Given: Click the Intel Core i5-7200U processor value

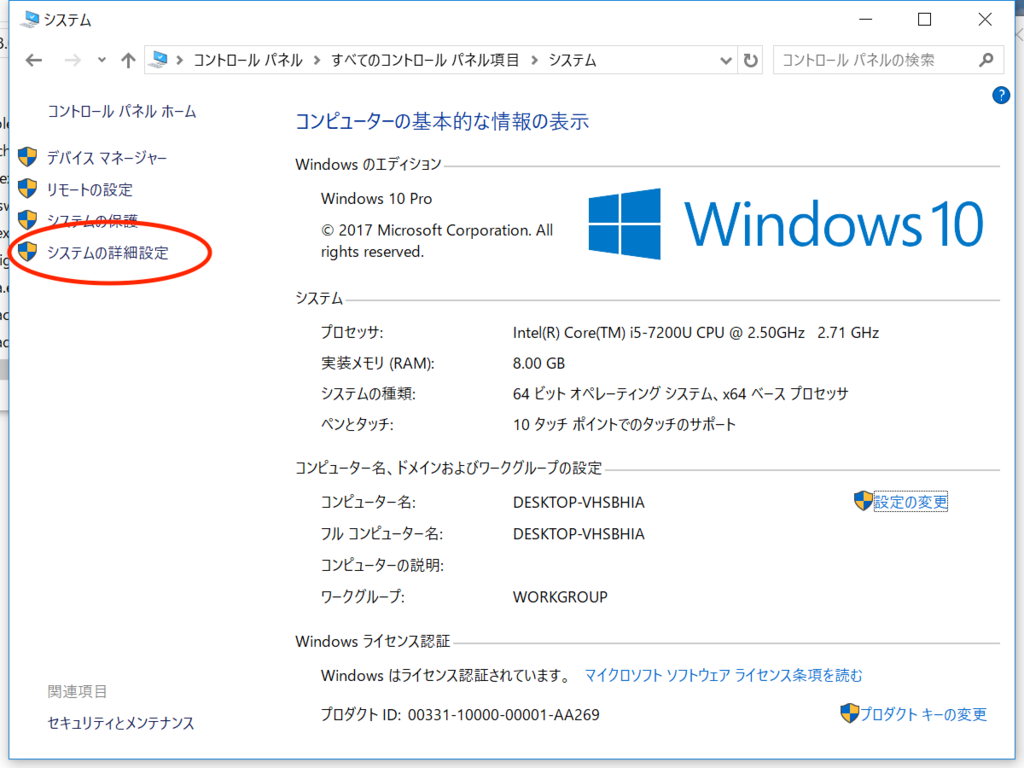Looking at the screenshot, I should pos(696,332).
